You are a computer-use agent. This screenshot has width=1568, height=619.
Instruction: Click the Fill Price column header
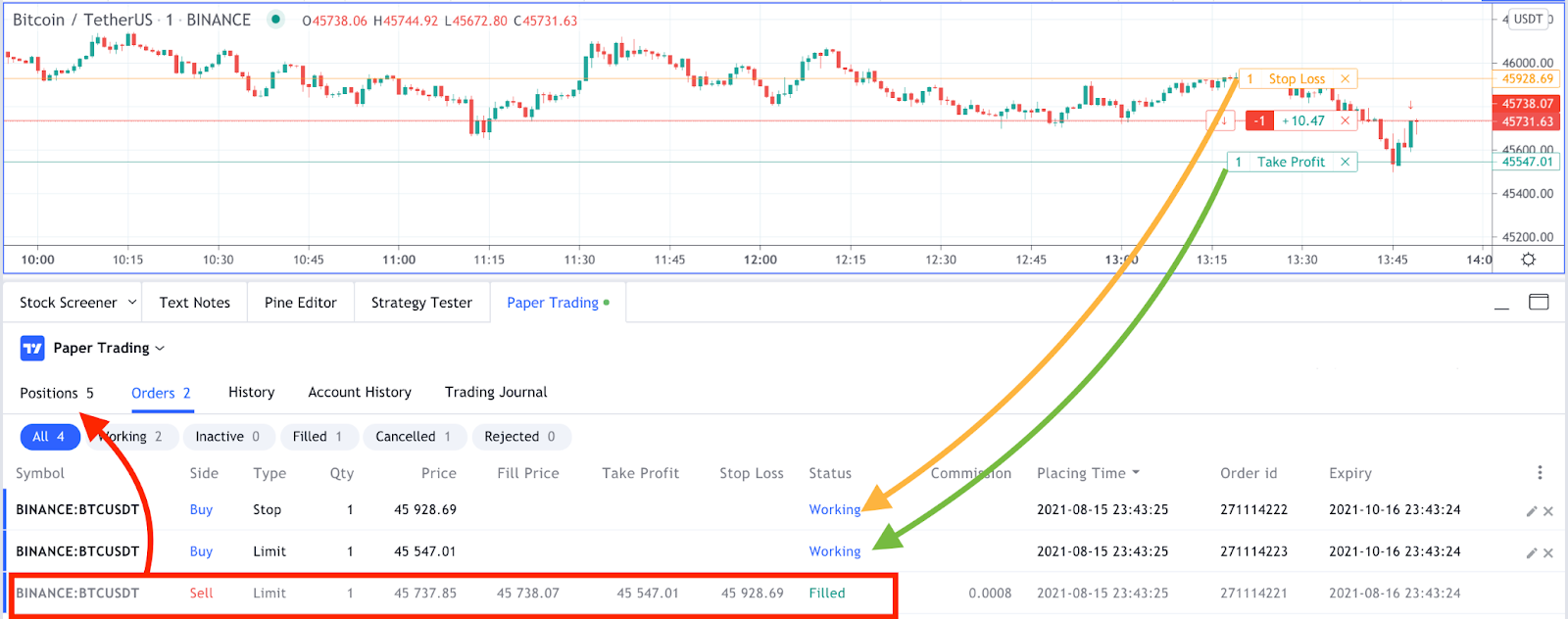528,473
